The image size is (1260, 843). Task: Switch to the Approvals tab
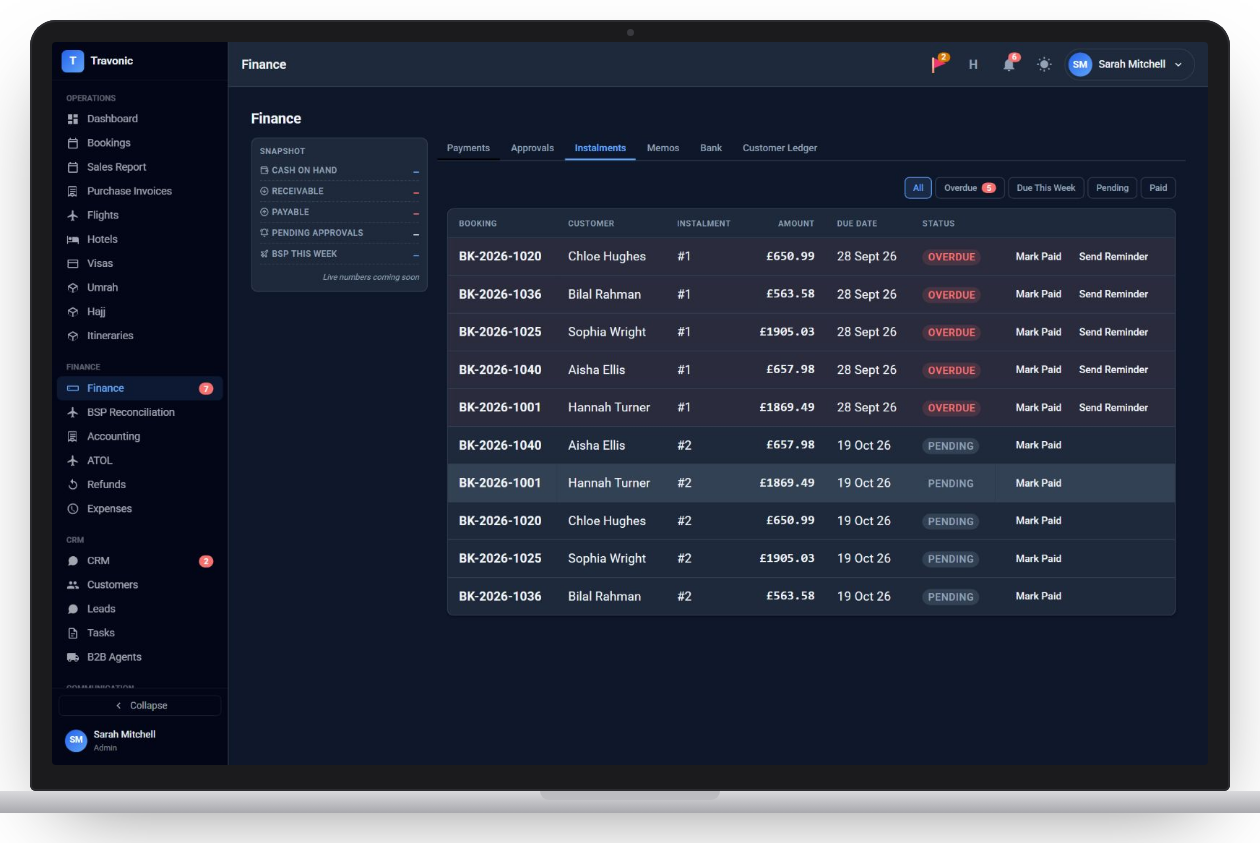click(x=532, y=148)
